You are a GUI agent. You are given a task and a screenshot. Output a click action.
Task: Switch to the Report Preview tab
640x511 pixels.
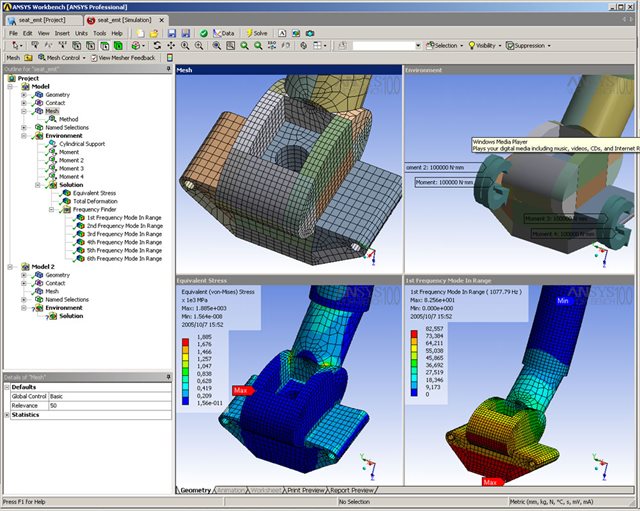tap(352, 490)
